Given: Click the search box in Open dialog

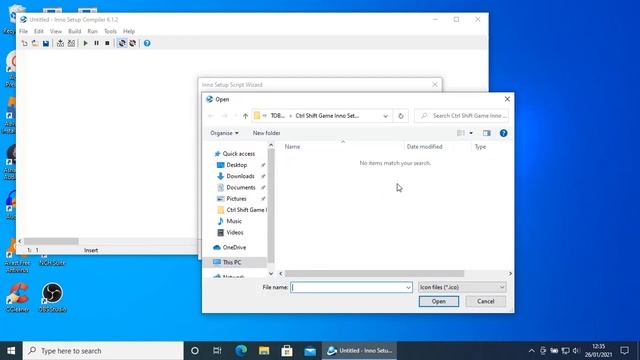Looking at the screenshot, I should pyautogui.click(x=462, y=116).
